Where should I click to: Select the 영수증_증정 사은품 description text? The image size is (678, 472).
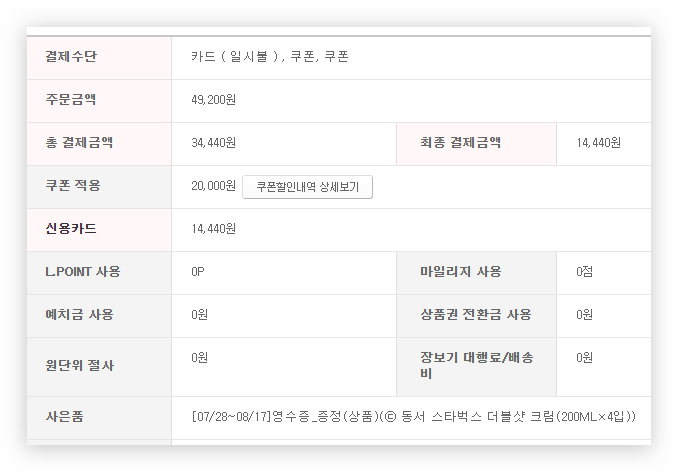click(413, 416)
